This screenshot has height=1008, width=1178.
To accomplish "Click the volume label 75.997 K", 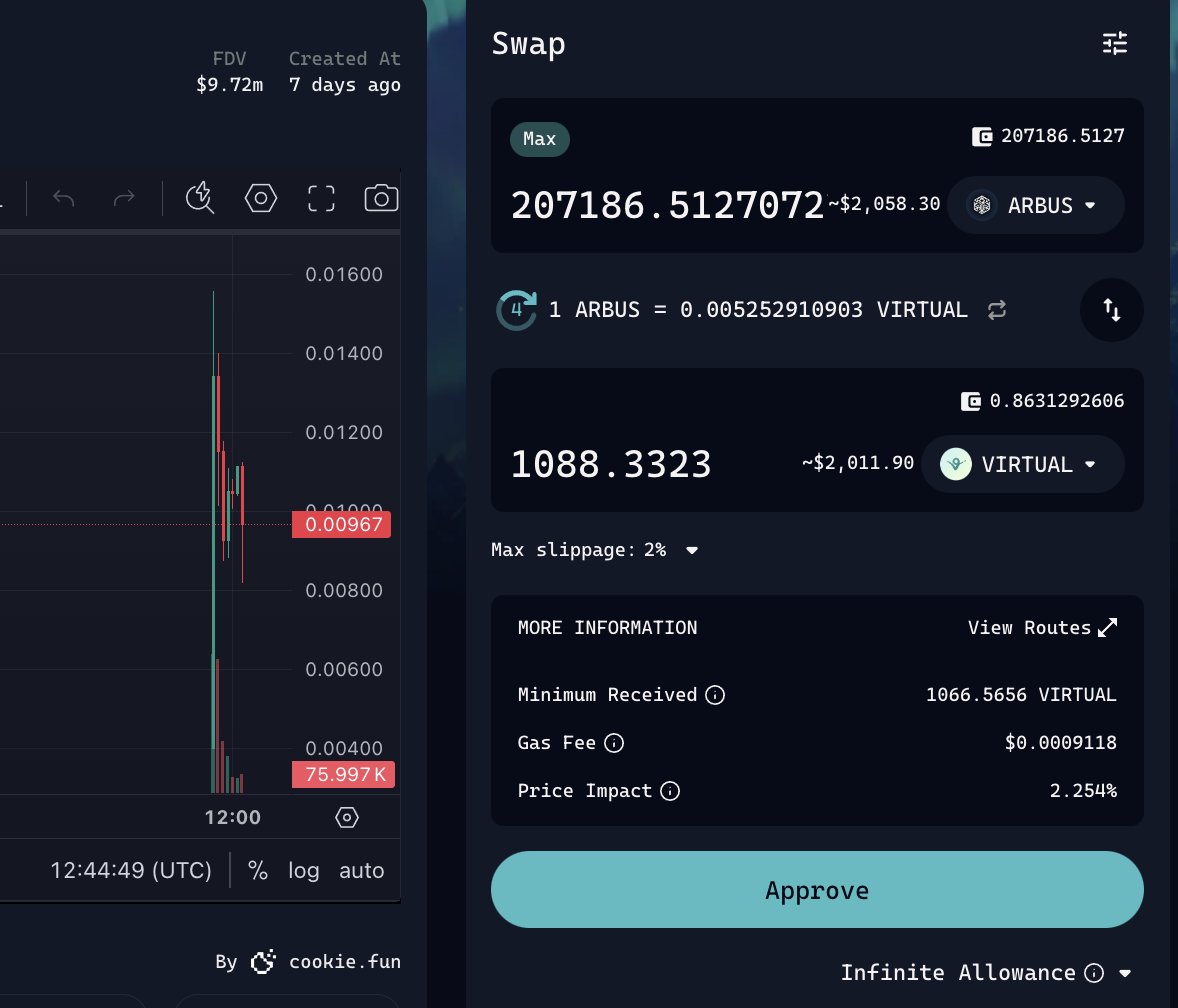I will tap(343, 774).
